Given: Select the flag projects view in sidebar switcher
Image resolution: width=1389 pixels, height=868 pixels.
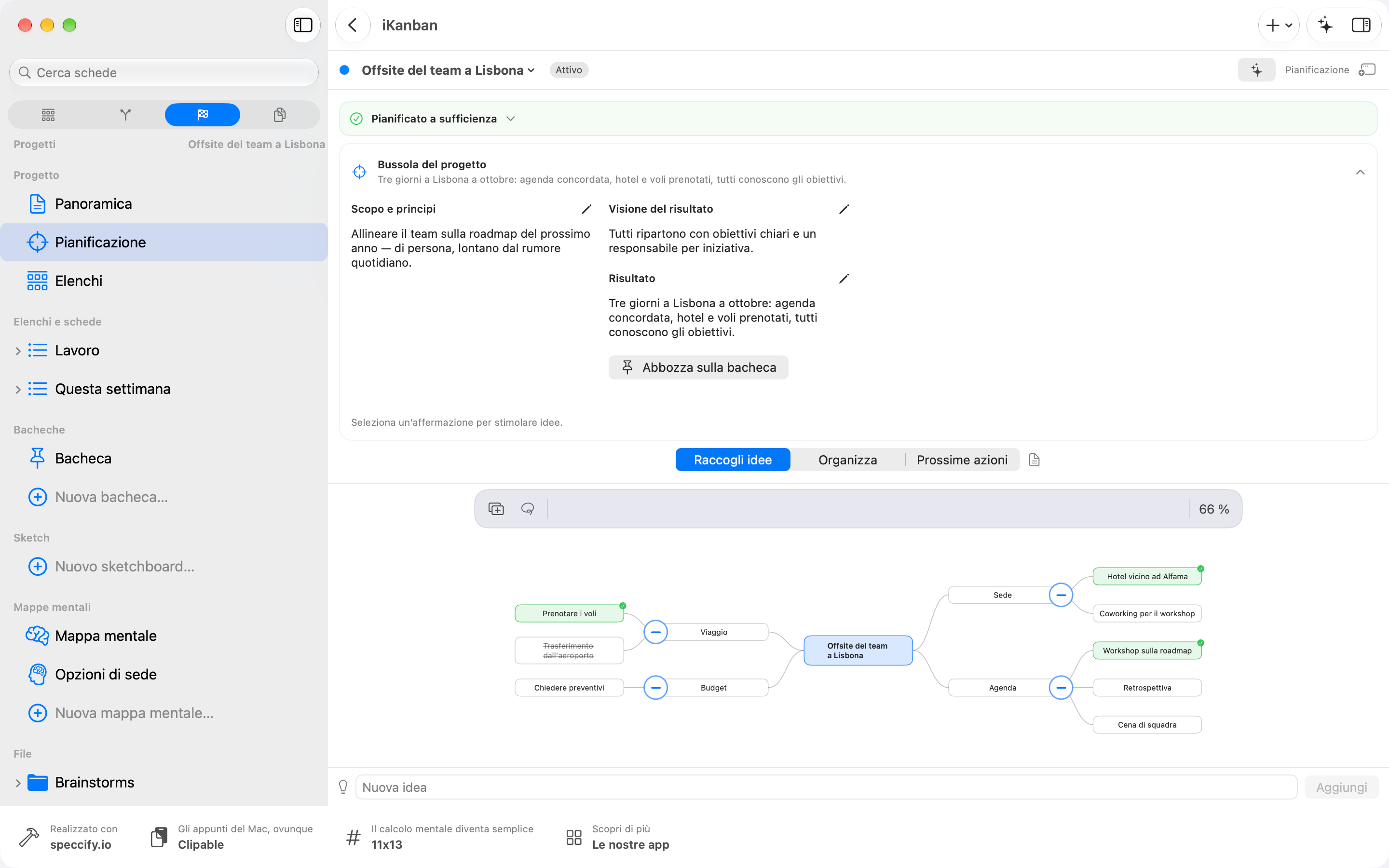Looking at the screenshot, I should [202, 115].
